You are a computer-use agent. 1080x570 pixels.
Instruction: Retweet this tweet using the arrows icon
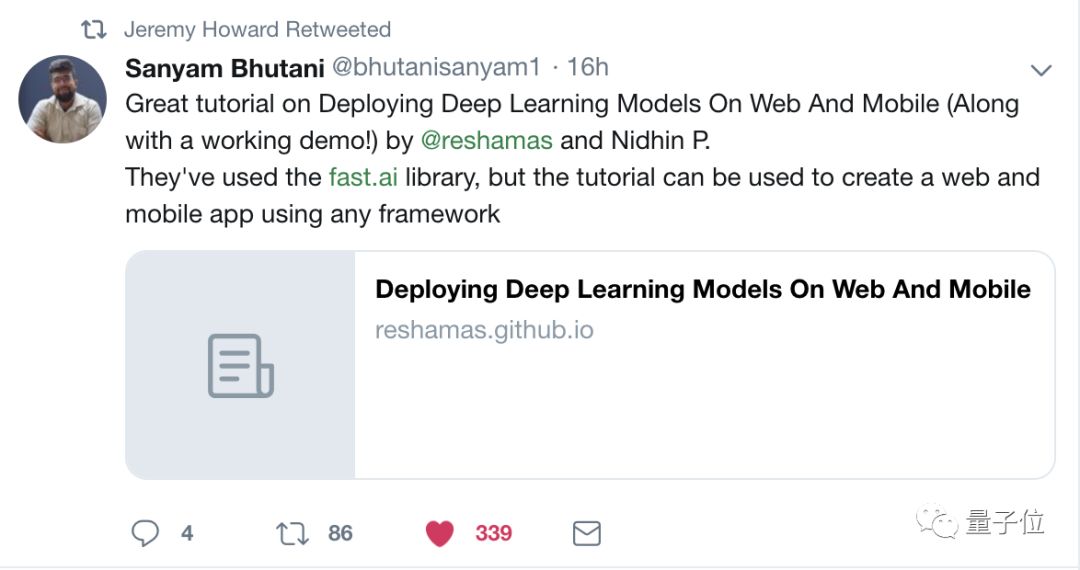click(x=292, y=533)
